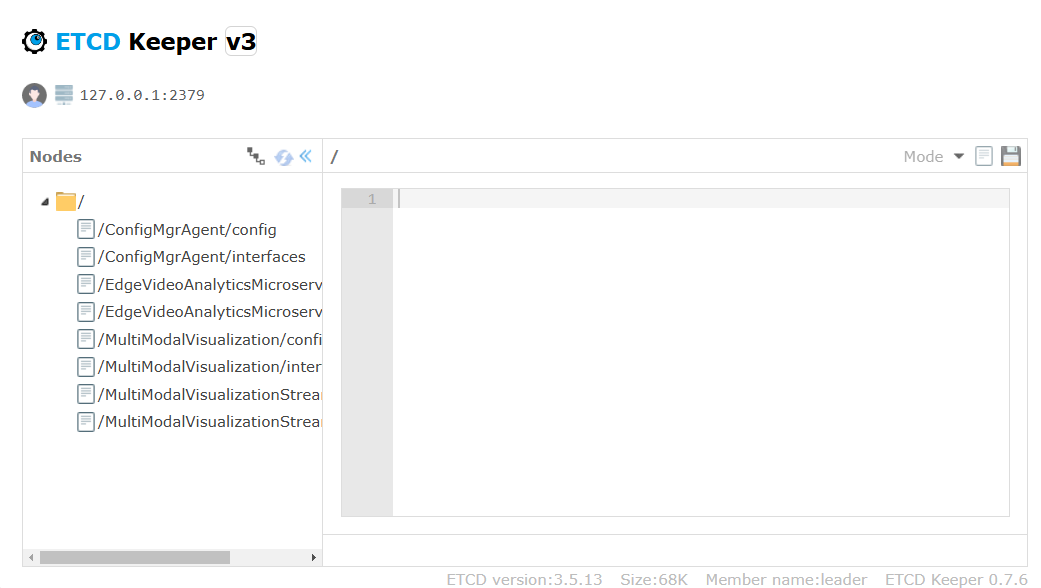Click the / path label above editor
Screen dimensions: 1041x588
click(335, 157)
